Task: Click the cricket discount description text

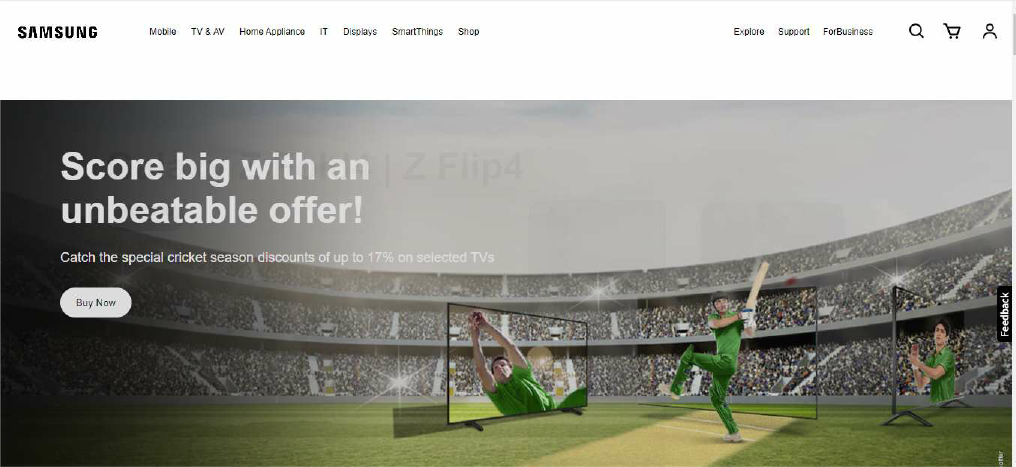Action: (277, 258)
